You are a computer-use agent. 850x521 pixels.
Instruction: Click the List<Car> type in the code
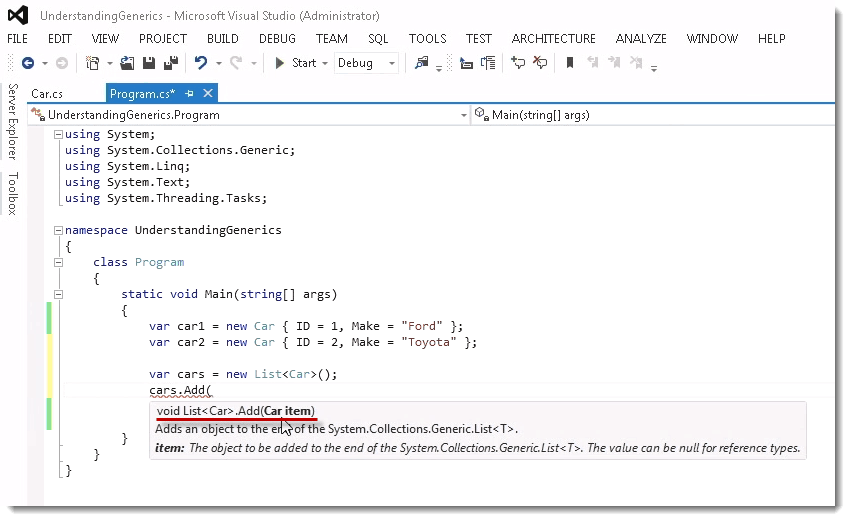tap(288, 375)
